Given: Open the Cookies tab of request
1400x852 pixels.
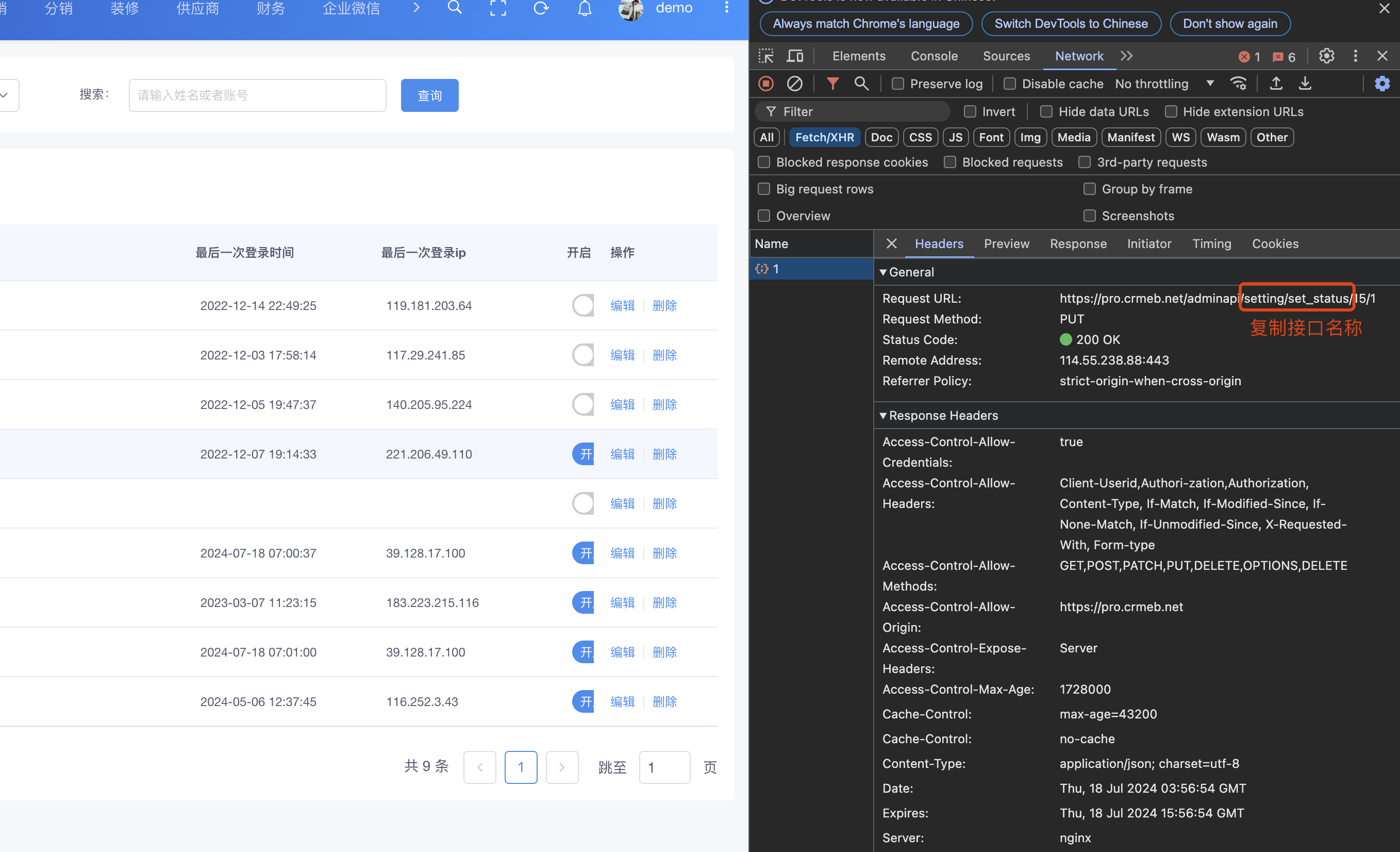Looking at the screenshot, I should (x=1275, y=244).
